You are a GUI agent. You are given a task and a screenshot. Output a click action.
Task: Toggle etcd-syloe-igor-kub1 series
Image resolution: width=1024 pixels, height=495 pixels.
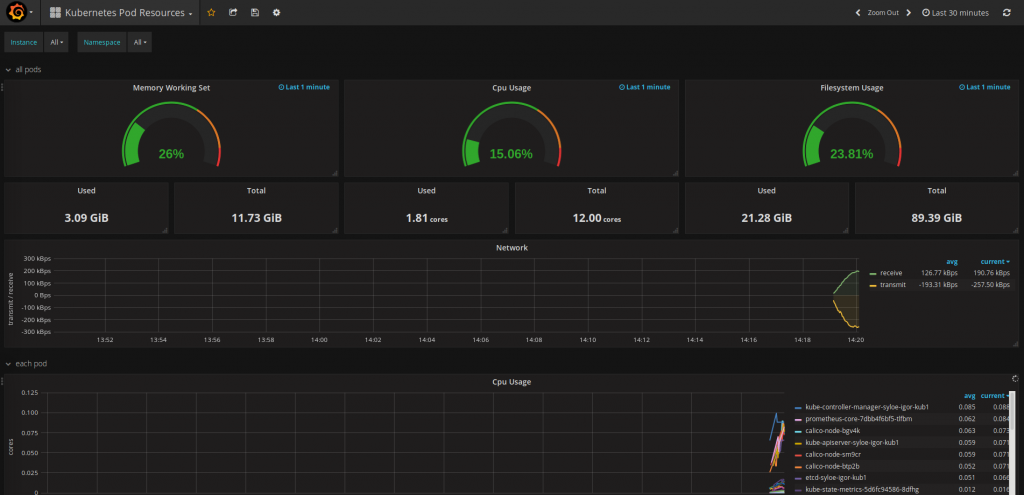pyautogui.click(x=835, y=478)
